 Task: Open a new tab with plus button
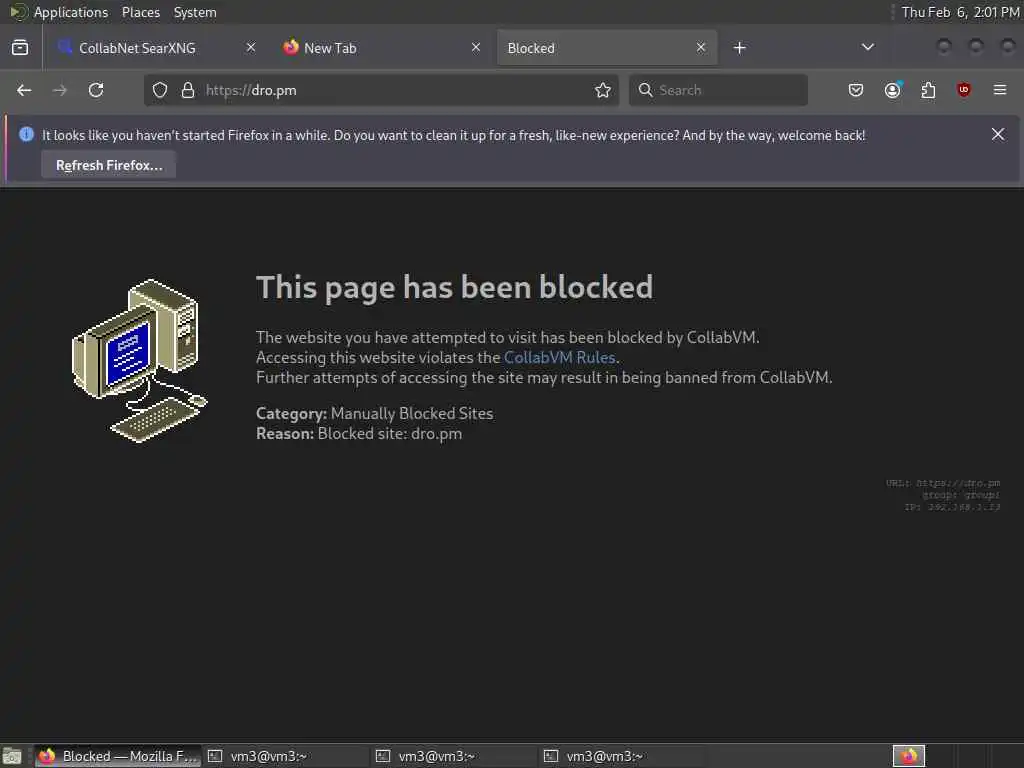click(x=739, y=48)
